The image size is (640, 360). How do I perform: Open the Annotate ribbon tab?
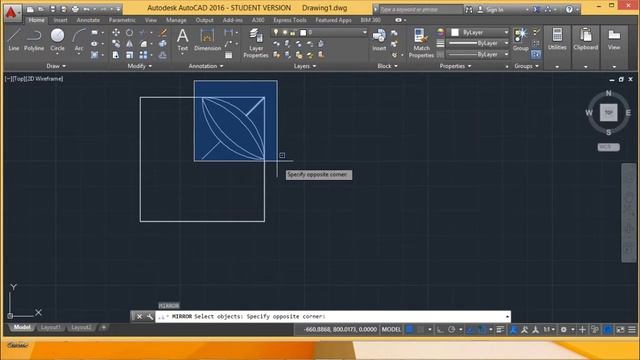pyautogui.click(x=88, y=20)
